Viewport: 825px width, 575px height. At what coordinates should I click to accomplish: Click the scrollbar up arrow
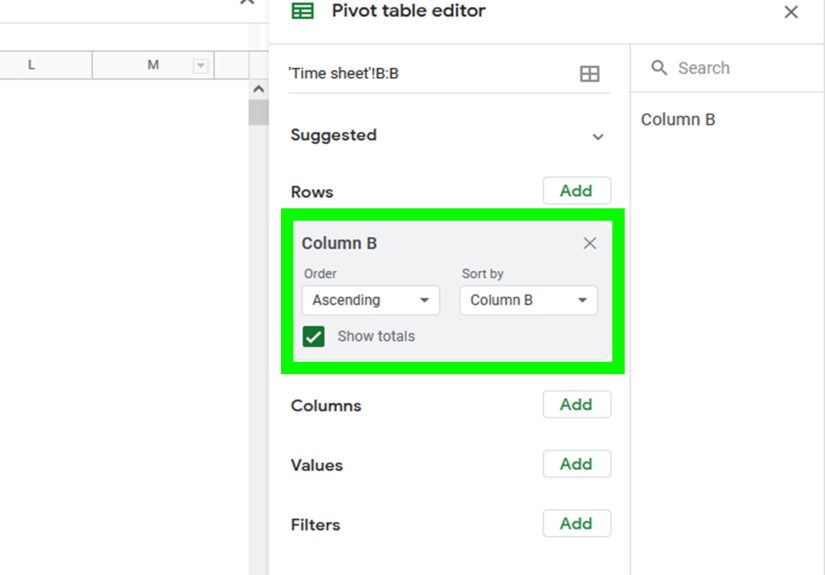(x=258, y=89)
